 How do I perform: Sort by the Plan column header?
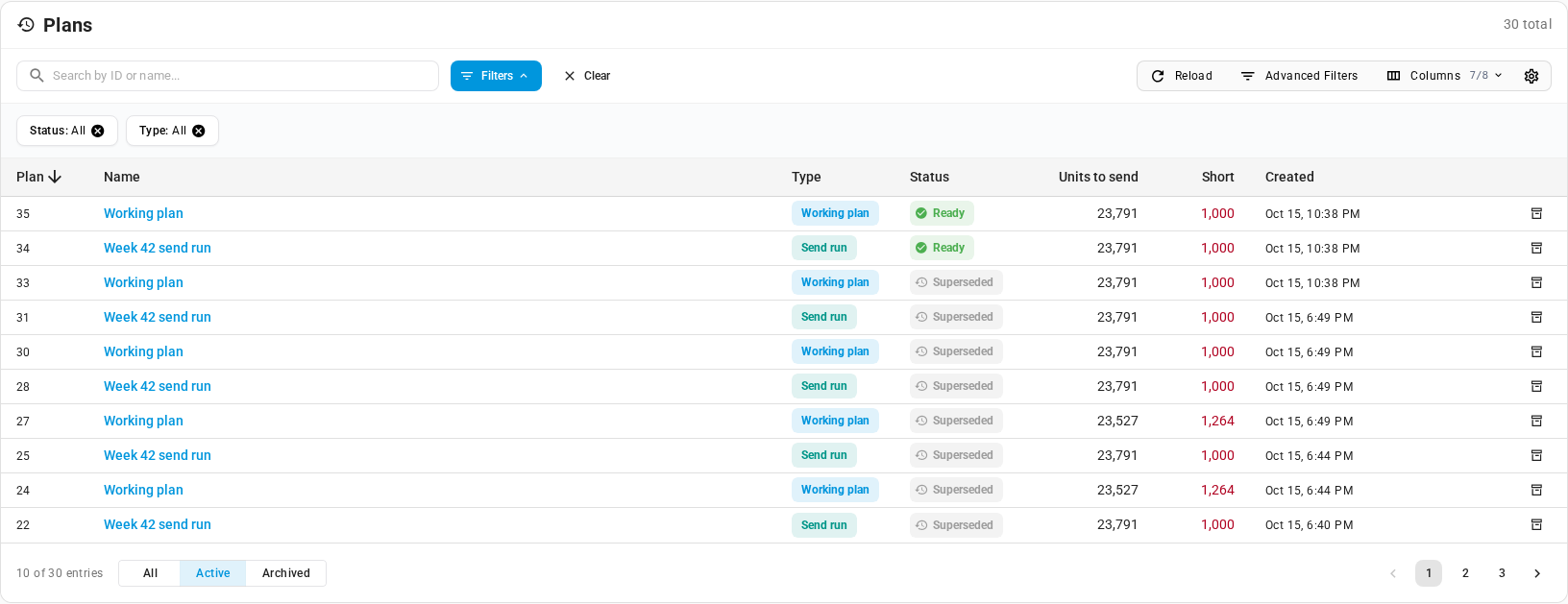[x=38, y=177]
